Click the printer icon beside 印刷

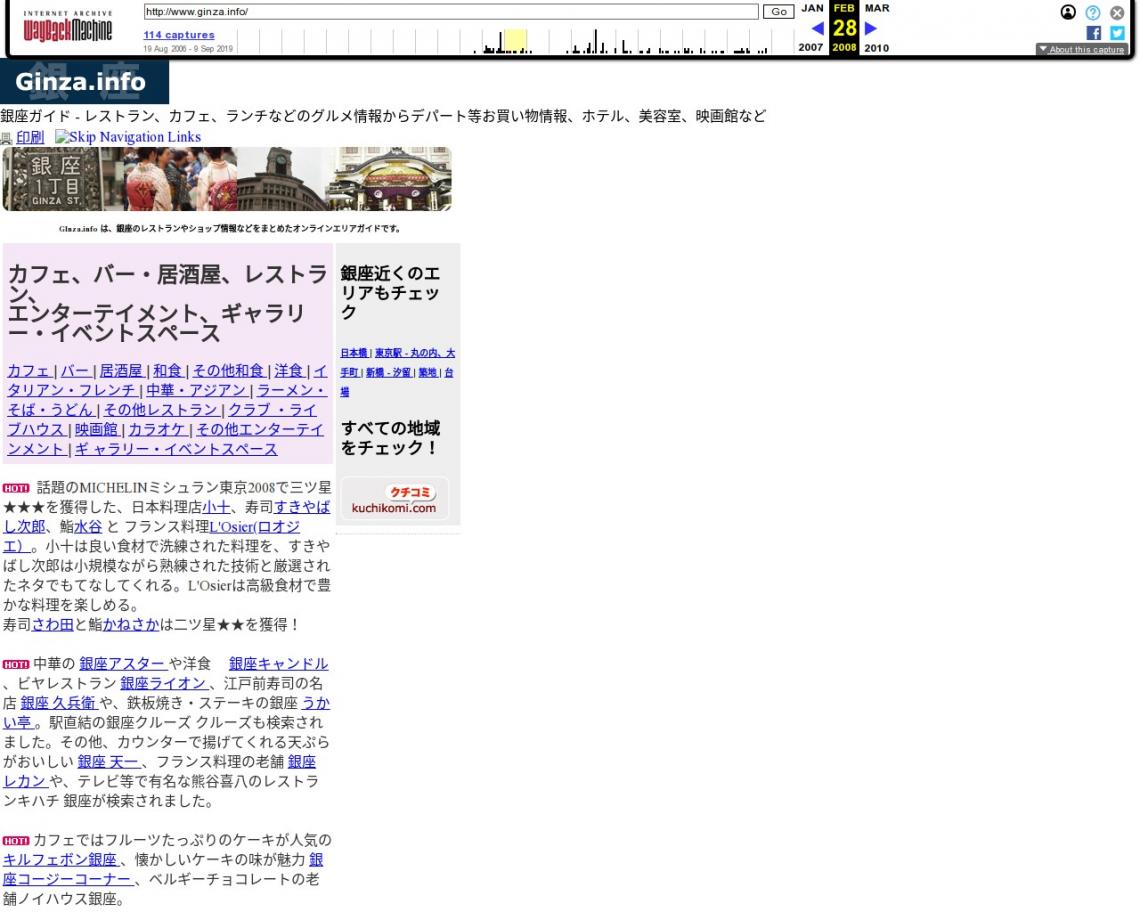click(6, 138)
